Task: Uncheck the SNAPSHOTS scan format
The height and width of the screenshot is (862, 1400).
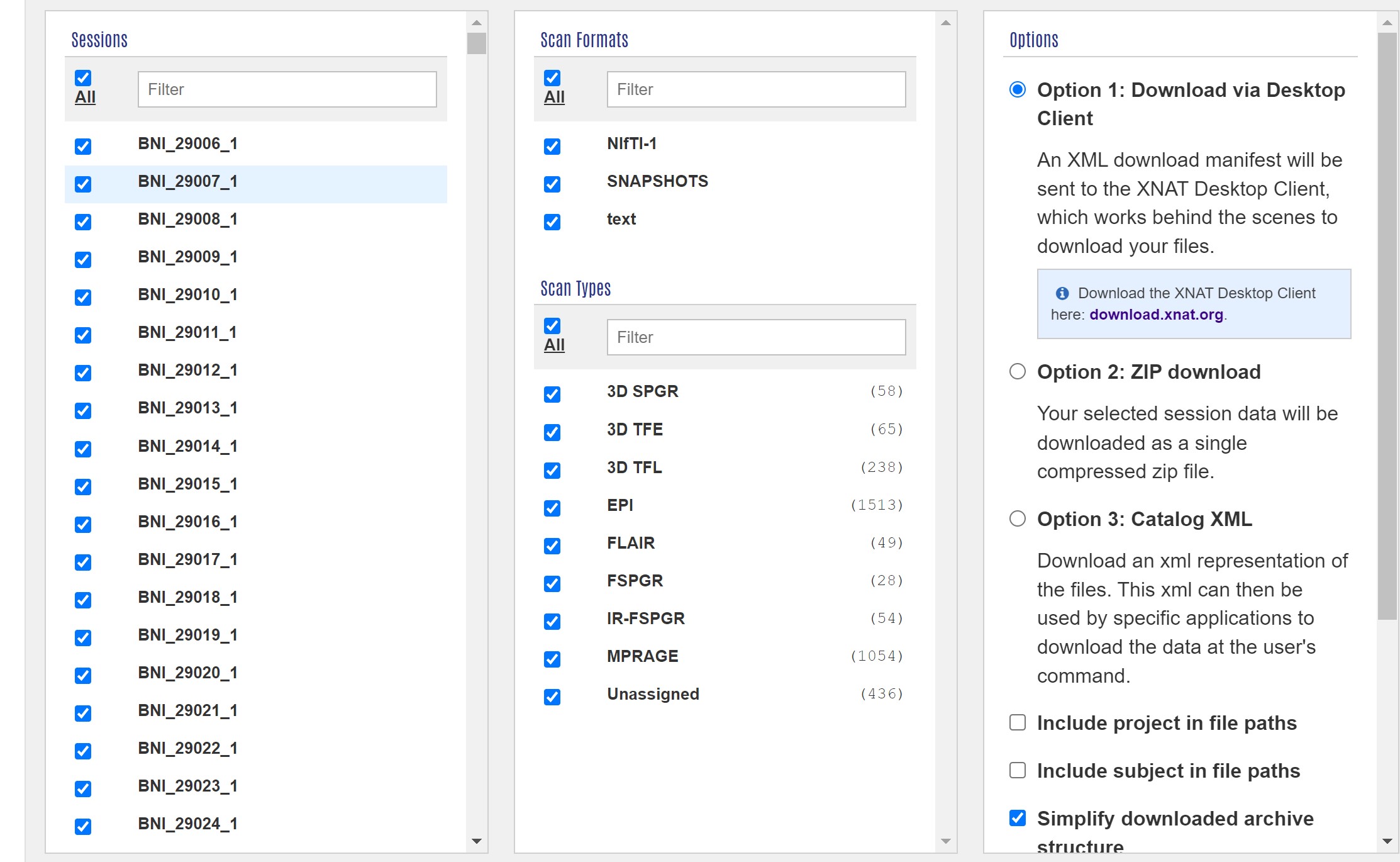Action: click(552, 184)
